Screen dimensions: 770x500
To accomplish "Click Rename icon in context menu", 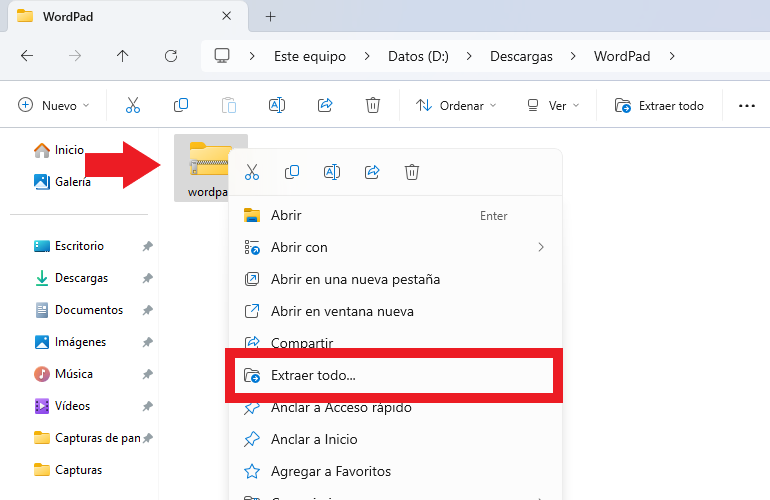I will pyautogui.click(x=332, y=172).
